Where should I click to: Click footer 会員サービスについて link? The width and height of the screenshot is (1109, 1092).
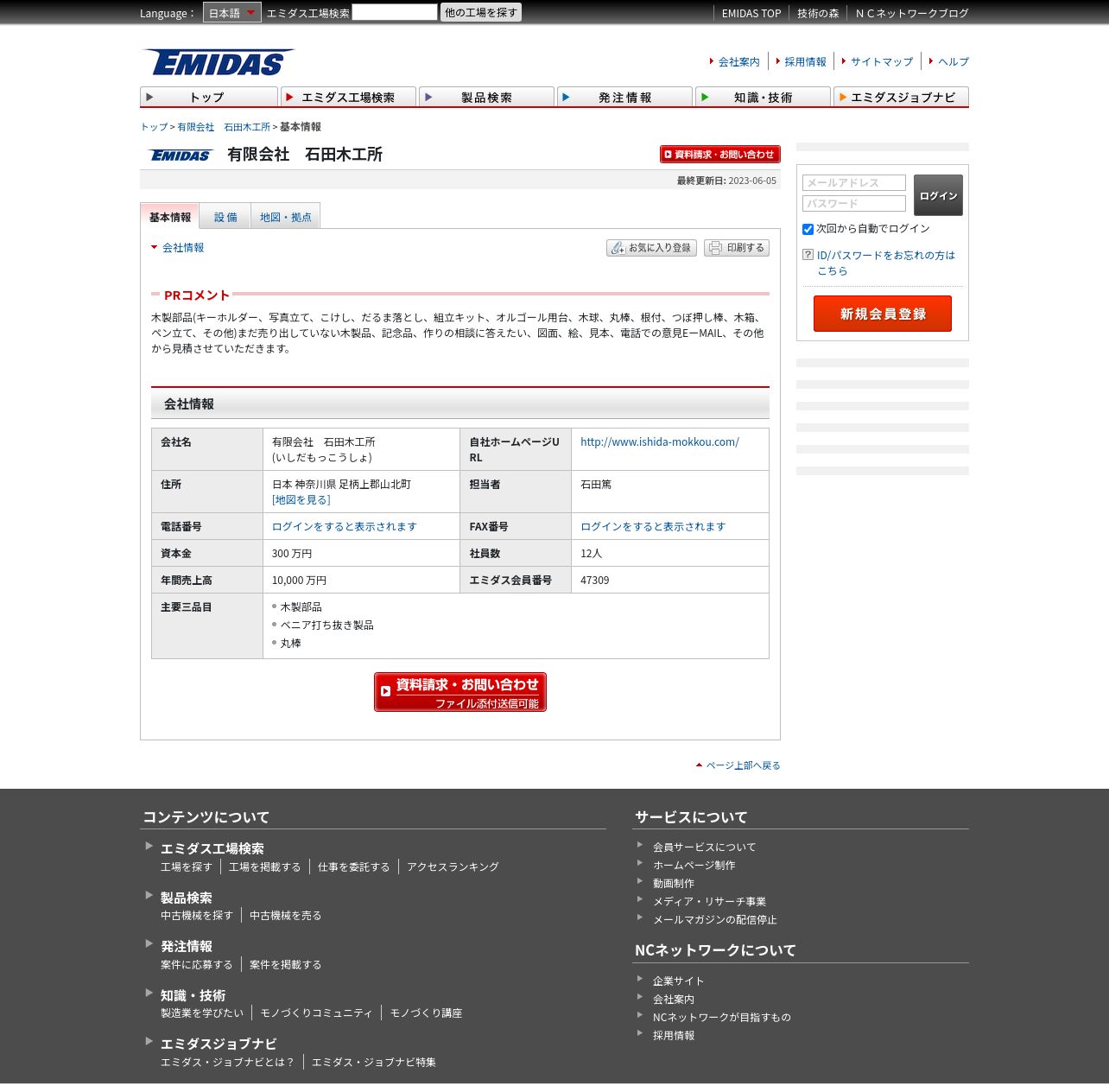pyautogui.click(x=704, y=847)
